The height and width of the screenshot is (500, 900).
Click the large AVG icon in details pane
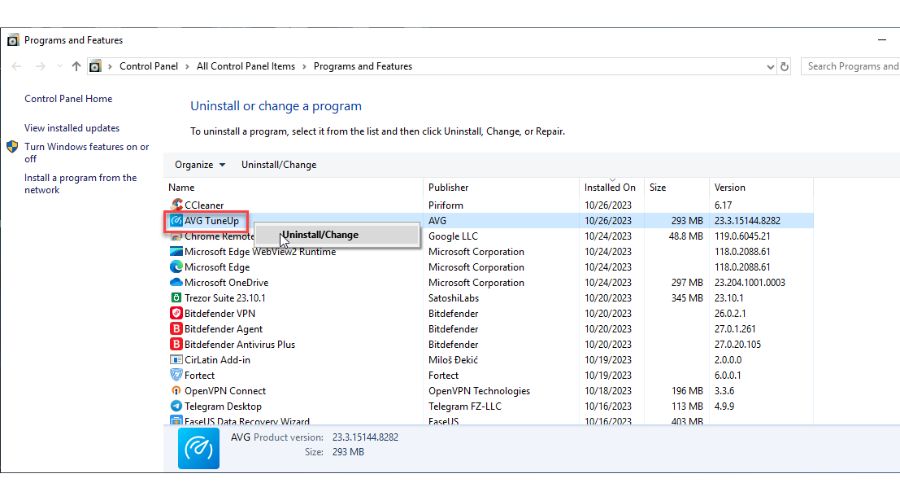click(x=199, y=448)
